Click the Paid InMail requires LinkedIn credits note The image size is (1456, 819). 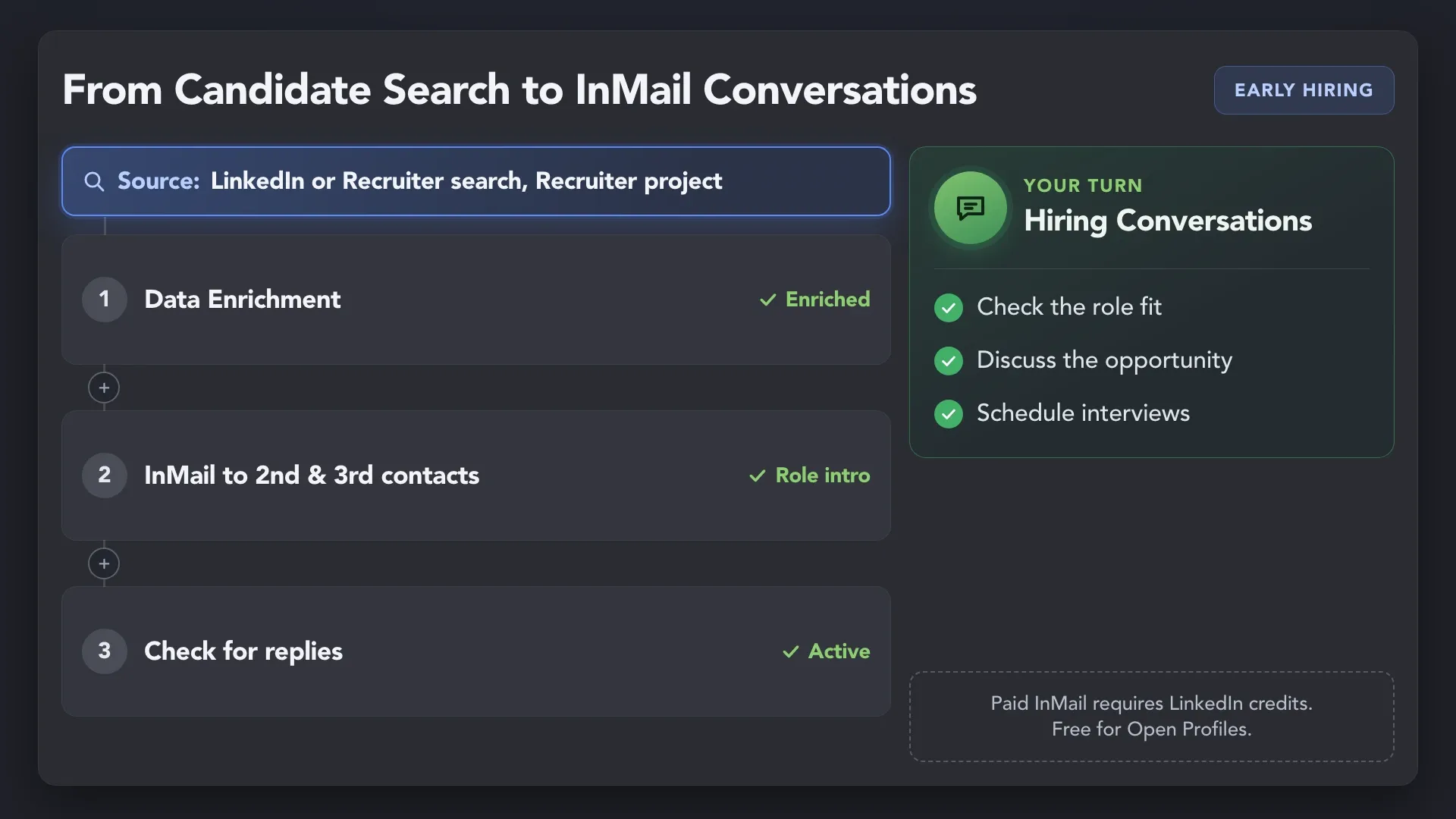point(1152,717)
